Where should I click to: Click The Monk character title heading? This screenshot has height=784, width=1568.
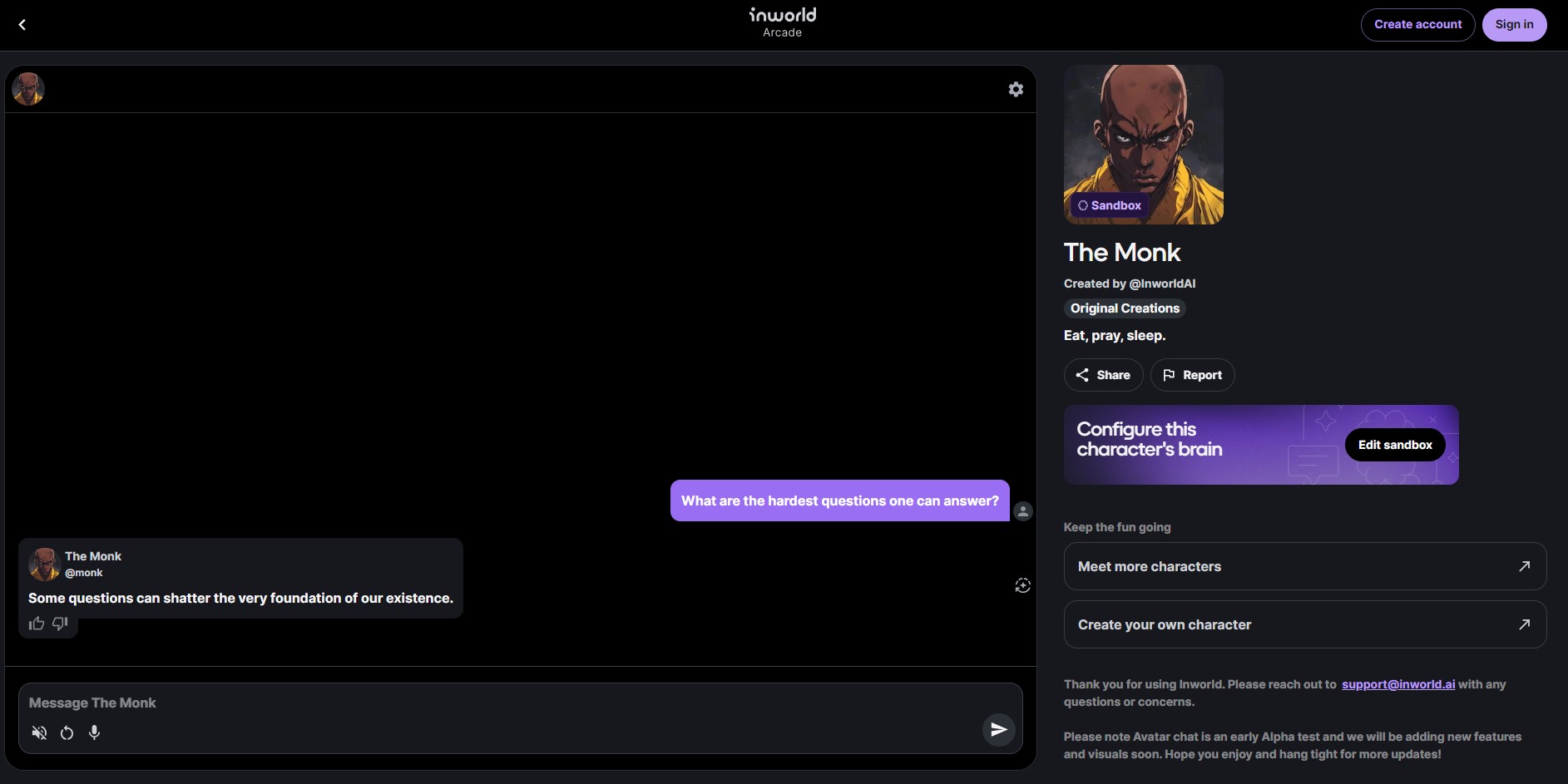[x=1122, y=252]
